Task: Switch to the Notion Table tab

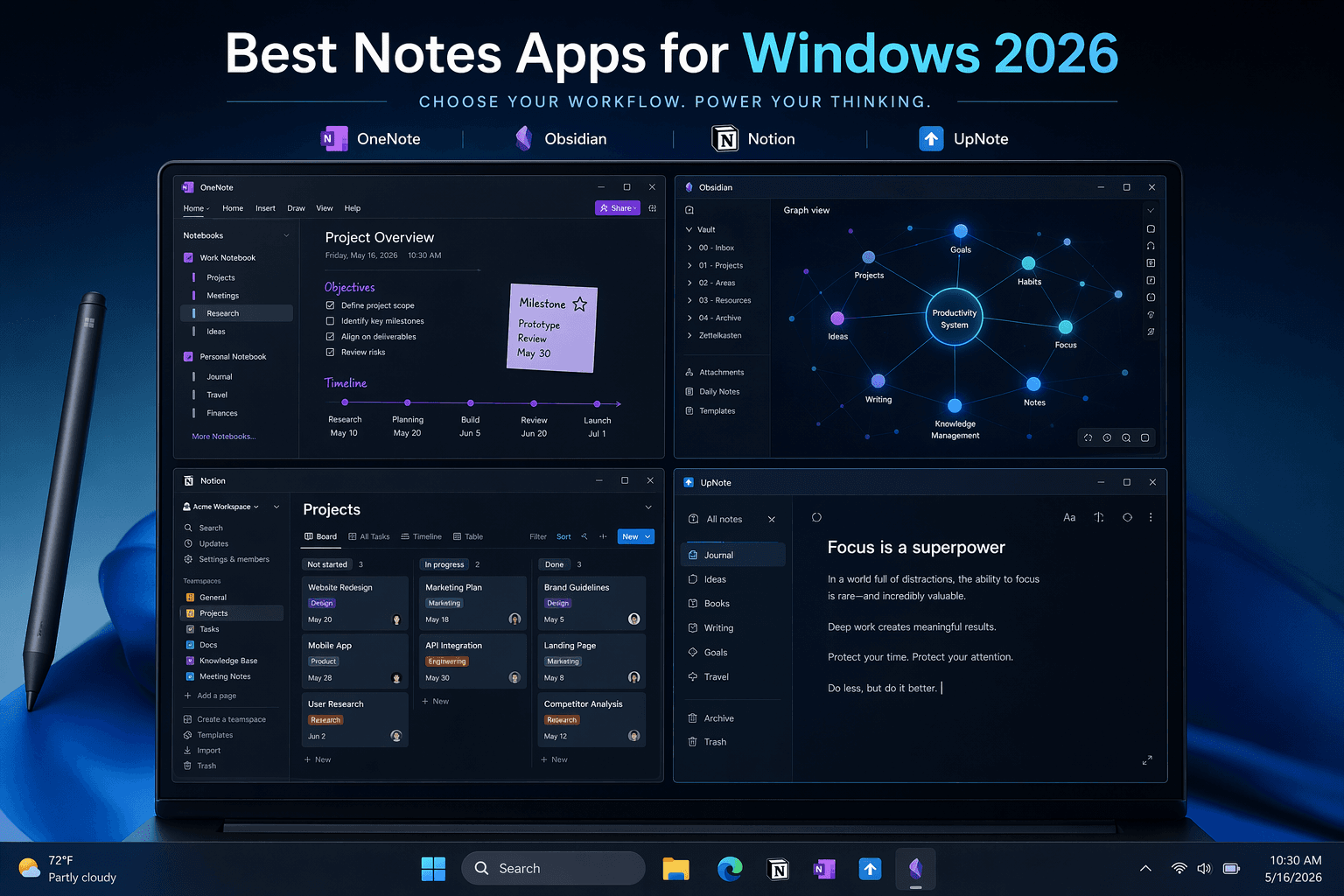Action: click(x=468, y=536)
